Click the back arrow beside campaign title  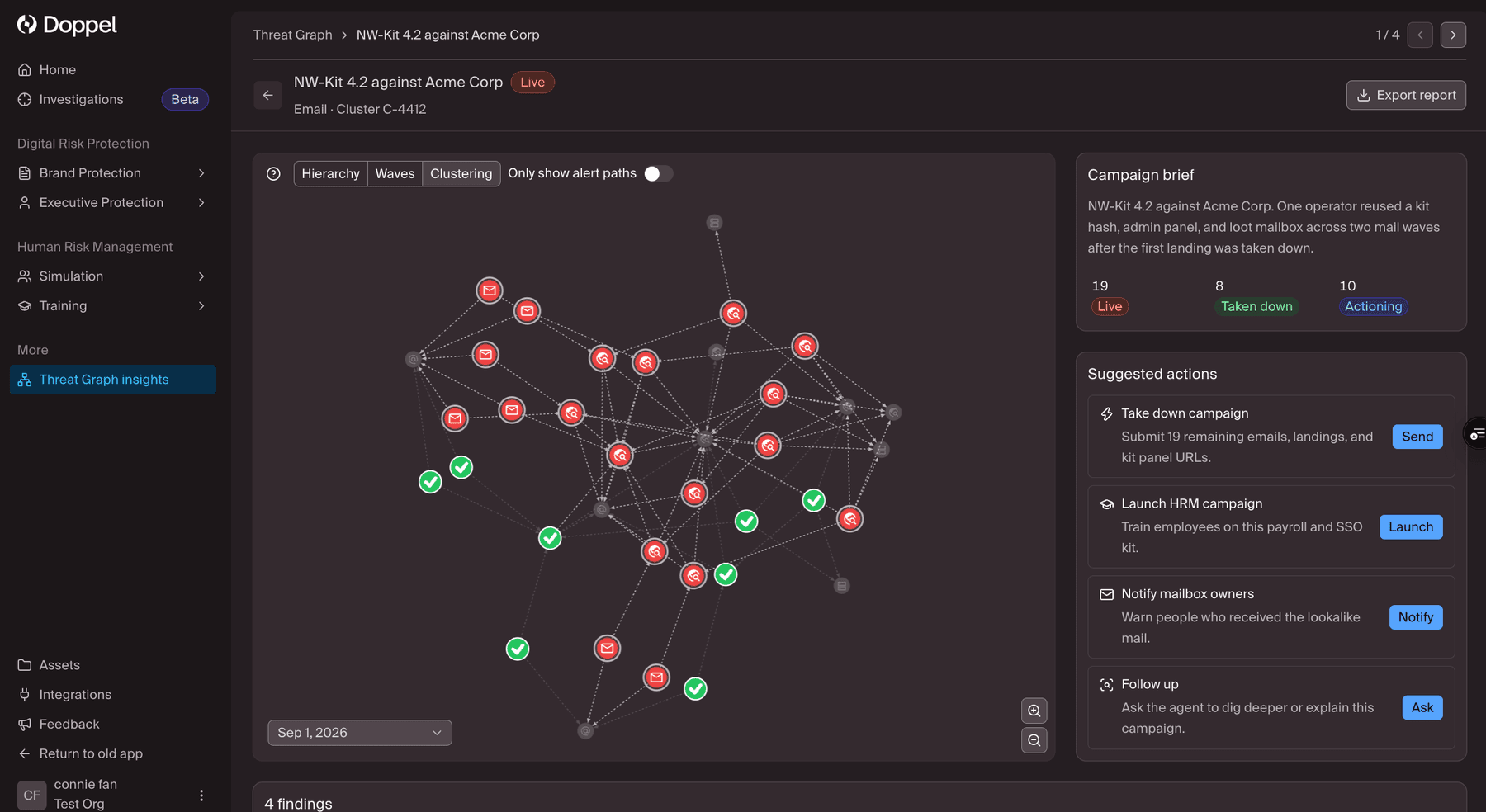point(267,95)
